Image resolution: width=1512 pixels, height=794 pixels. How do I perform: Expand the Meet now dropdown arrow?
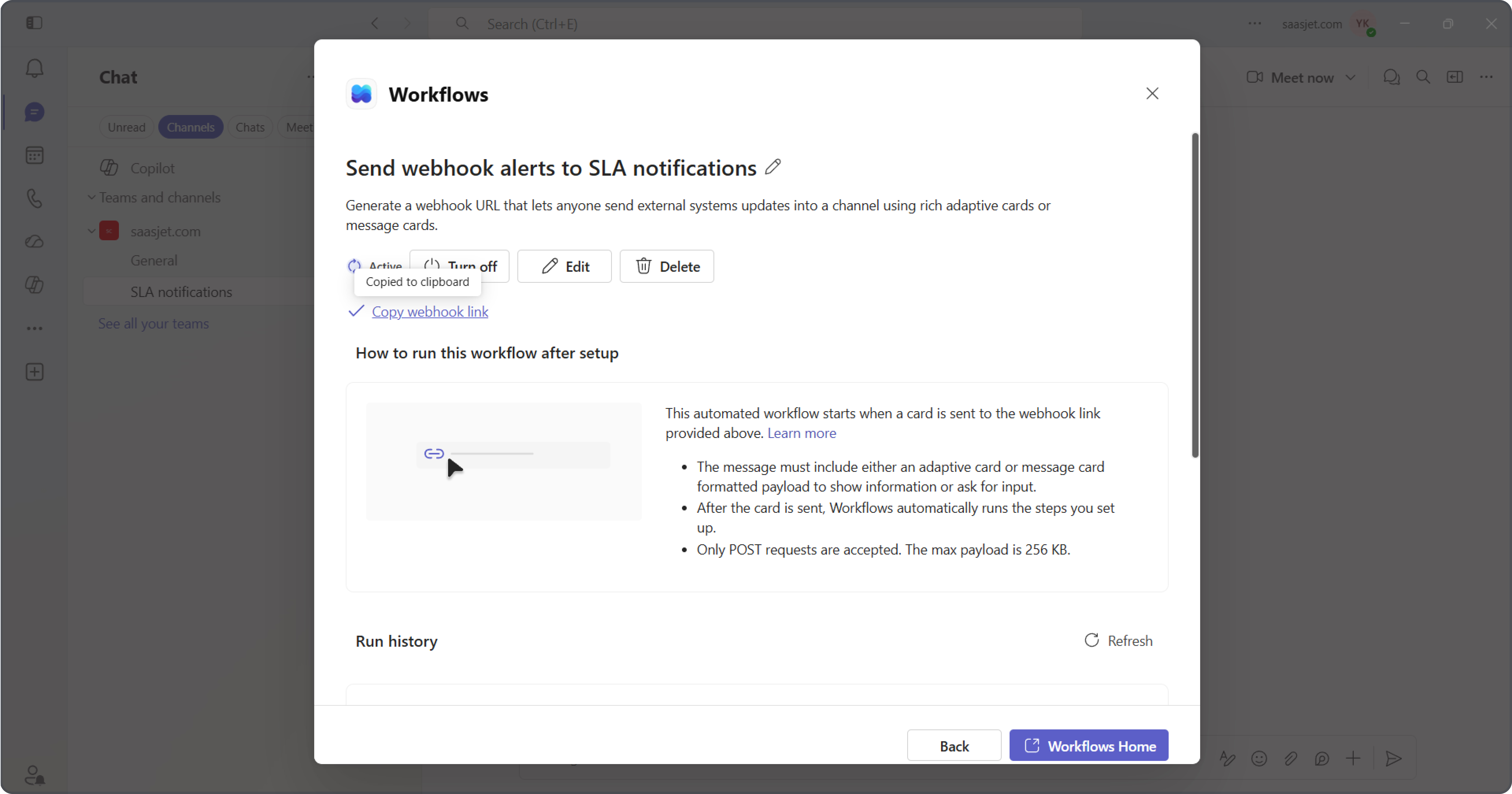point(1351,78)
